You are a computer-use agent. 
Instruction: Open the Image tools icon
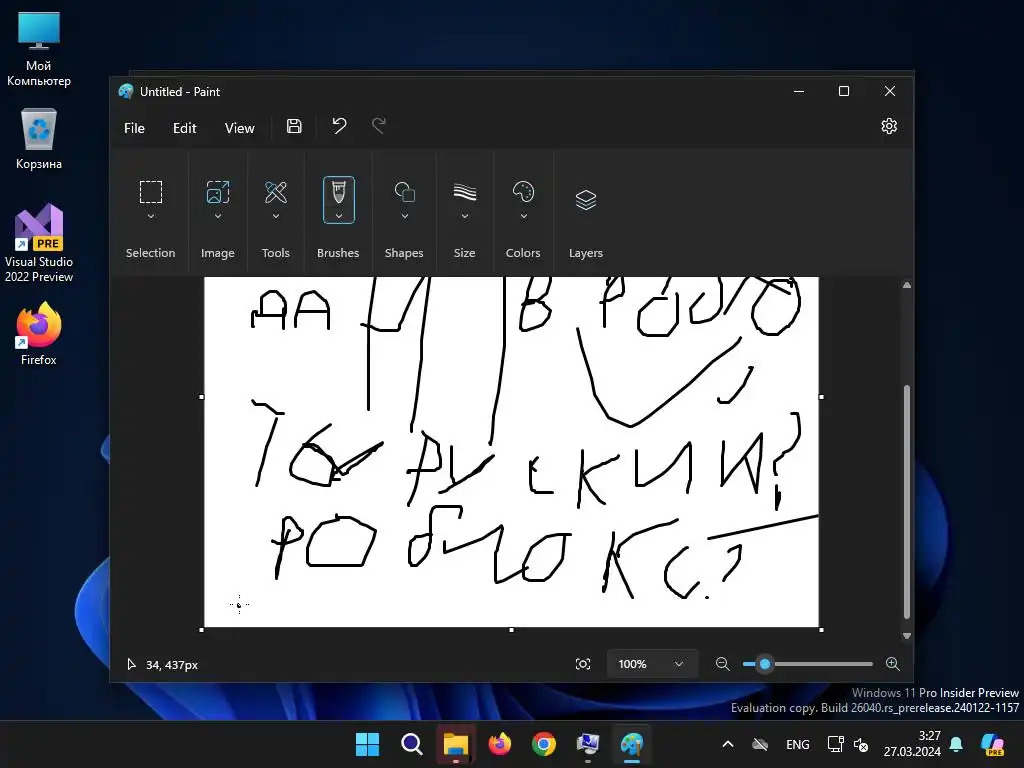(x=217, y=192)
